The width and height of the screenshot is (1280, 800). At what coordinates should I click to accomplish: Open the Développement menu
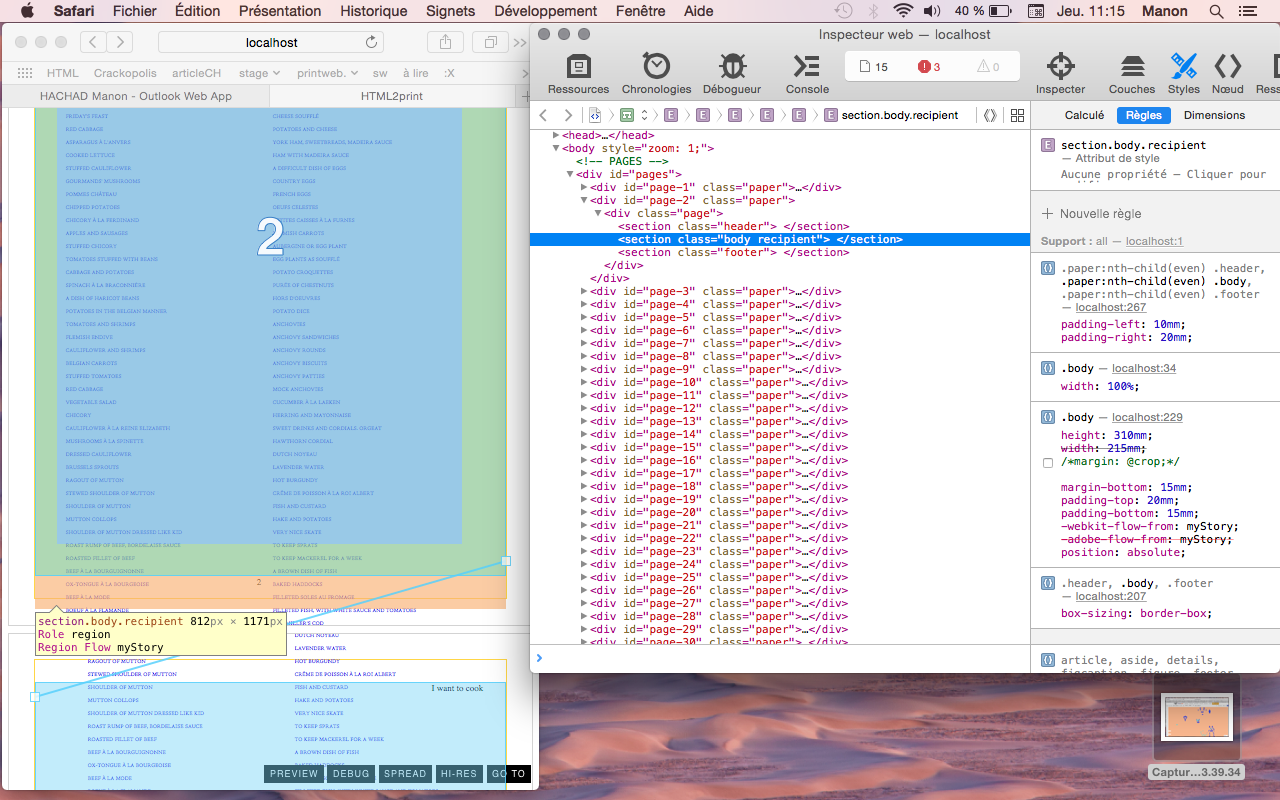pyautogui.click(x=544, y=11)
